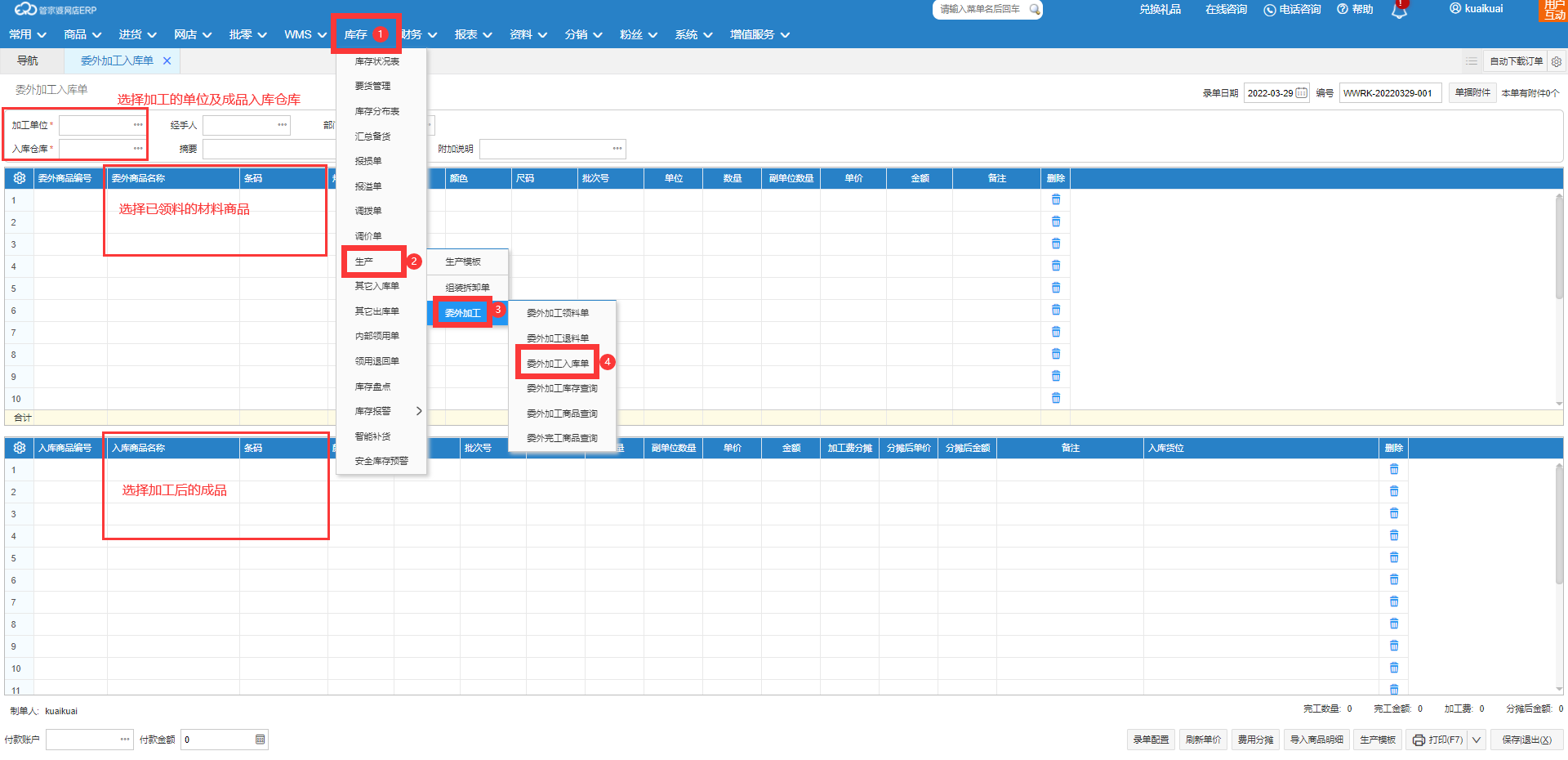
Task: Open column settings gear in 入库商品 table header
Action: tap(20, 448)
